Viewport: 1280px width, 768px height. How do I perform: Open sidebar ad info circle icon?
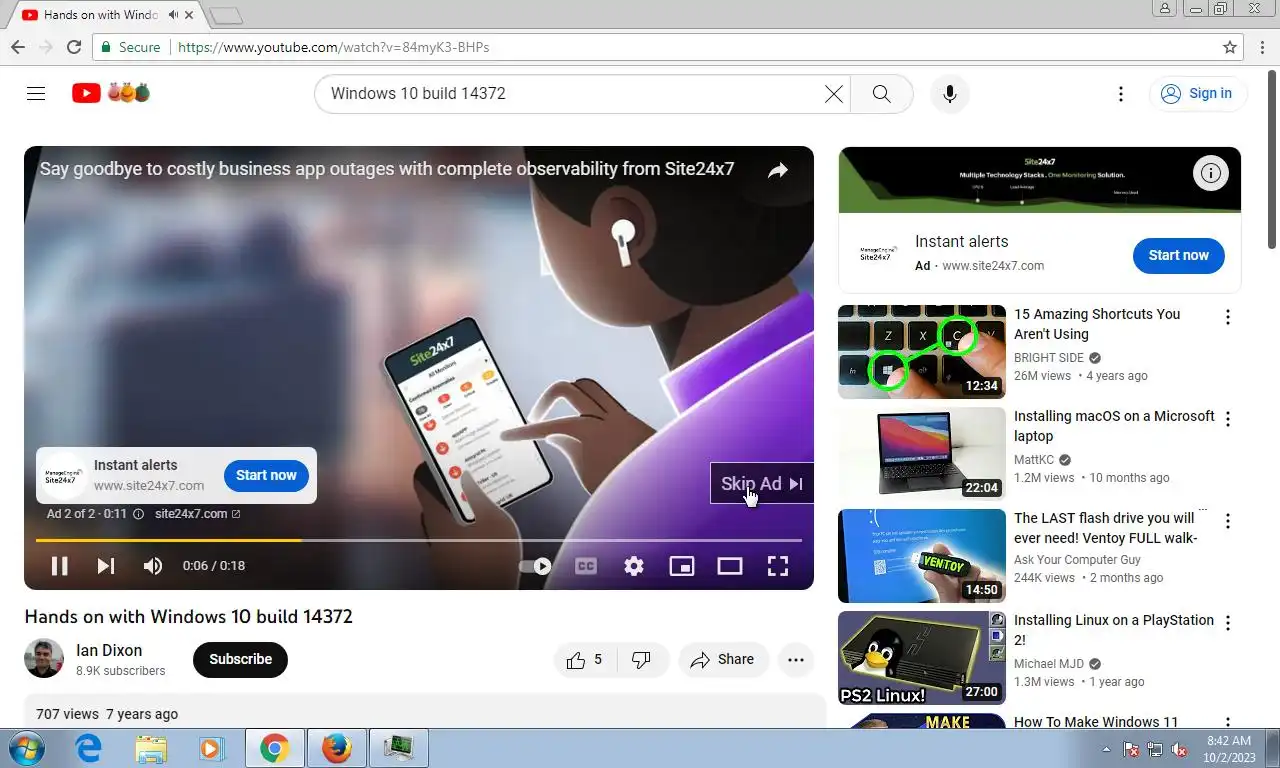(x=1210, y=173)
